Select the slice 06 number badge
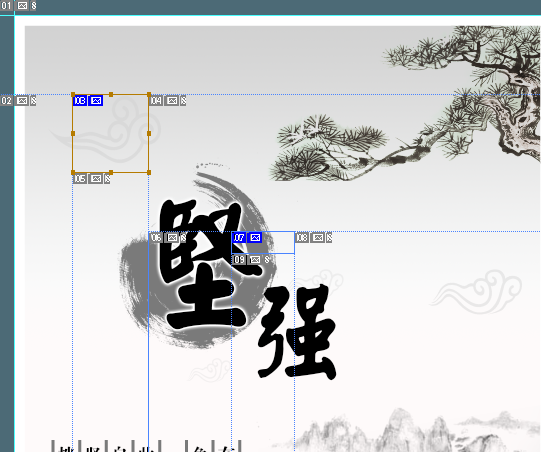Viewport: 541px width, 452px height. [156, 237]
